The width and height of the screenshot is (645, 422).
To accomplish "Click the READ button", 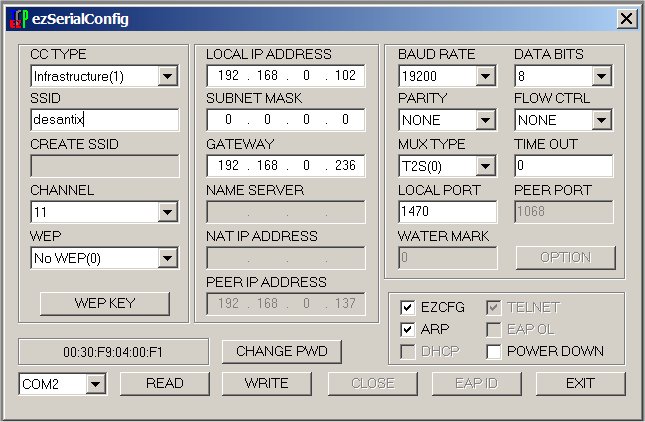I will click(165, 384).
